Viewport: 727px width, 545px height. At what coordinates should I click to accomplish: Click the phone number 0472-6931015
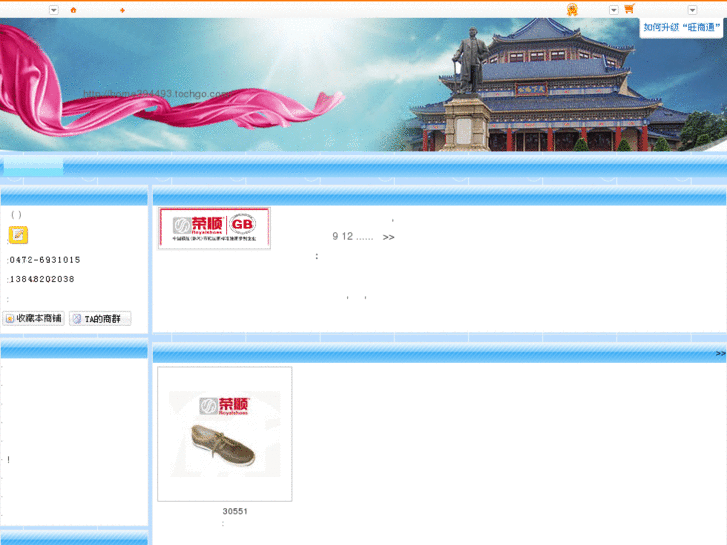(45, 260)
